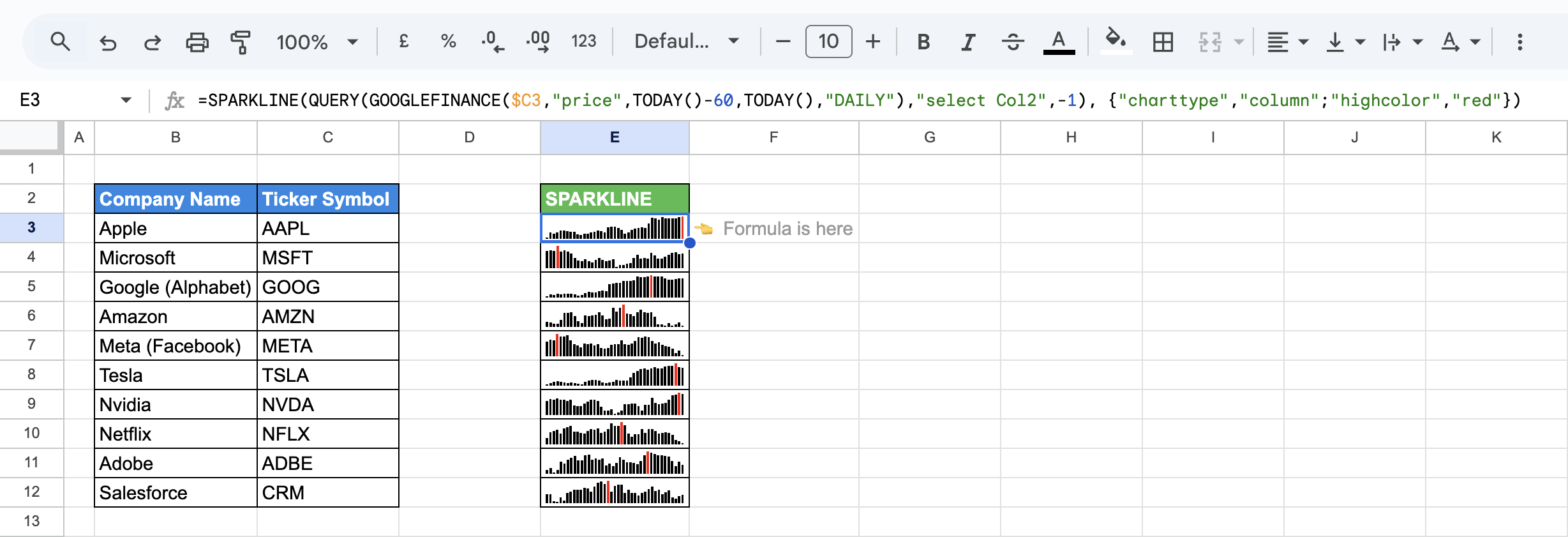1568x537 pixels.
Task: Format as currency with pound icon
Action: [x=403, y=42]
